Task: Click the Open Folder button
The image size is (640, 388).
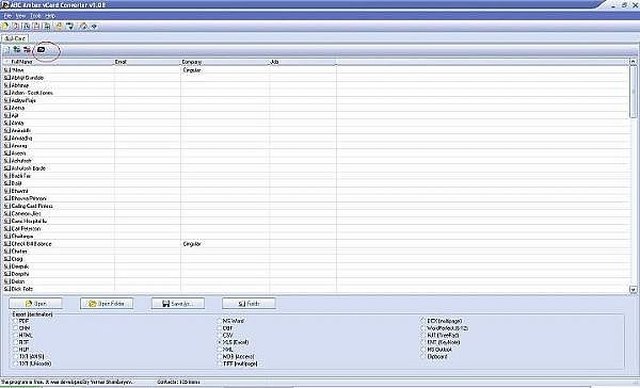Action: coord(107,304)
